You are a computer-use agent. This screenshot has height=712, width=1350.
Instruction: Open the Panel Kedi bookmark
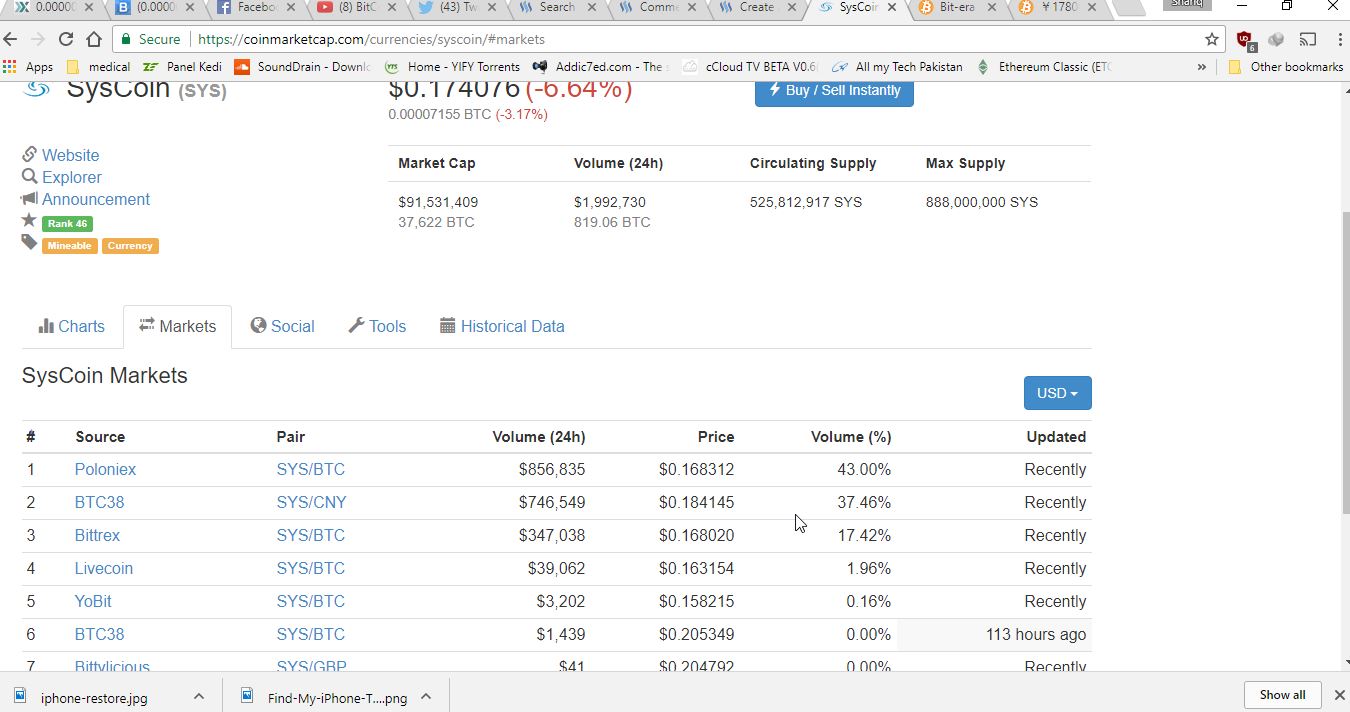[x=185, y=67]
